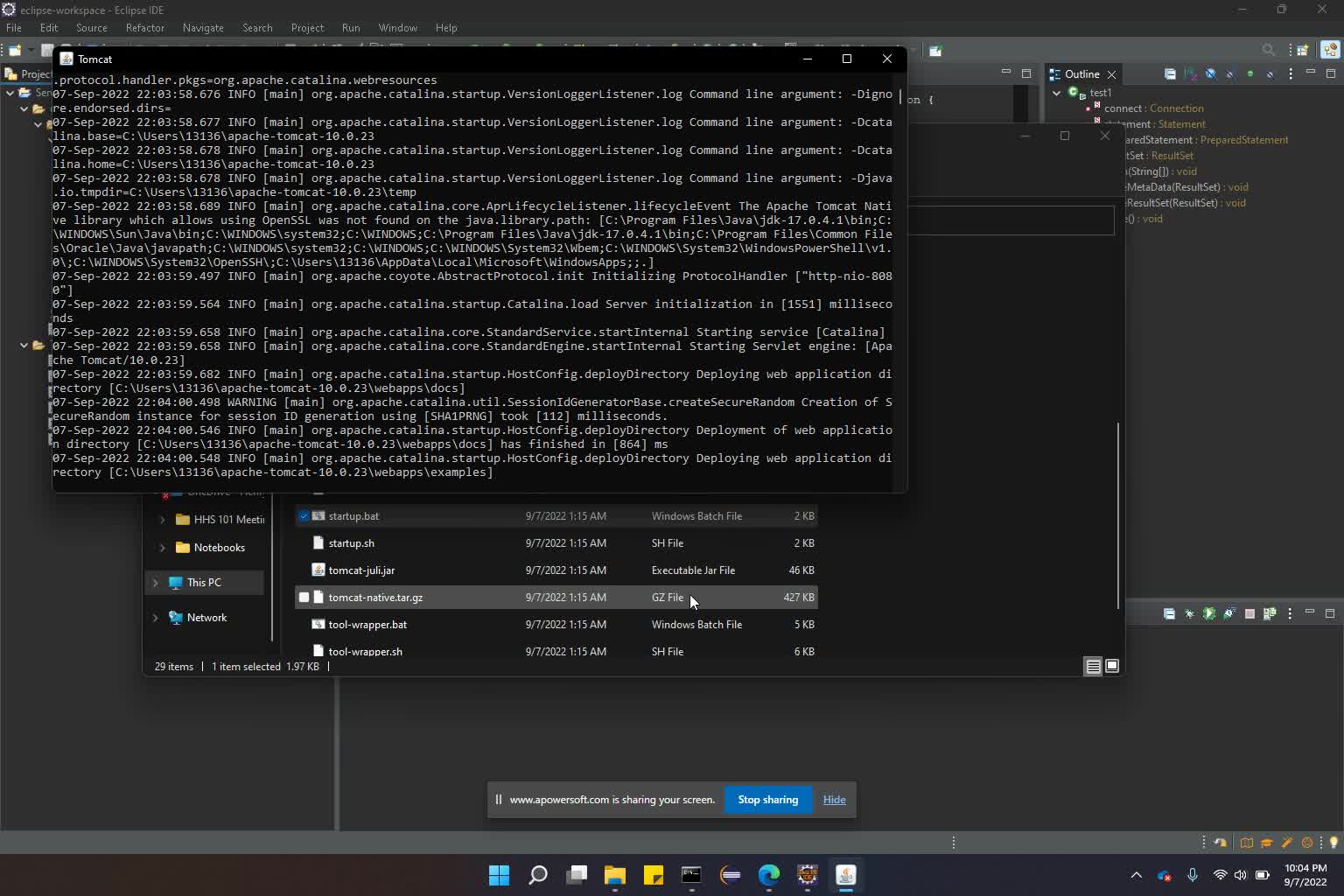Uncheck the startup.bat file checkbox
The height and width of the screenshot is (896, 1344).
click(304, 516)
